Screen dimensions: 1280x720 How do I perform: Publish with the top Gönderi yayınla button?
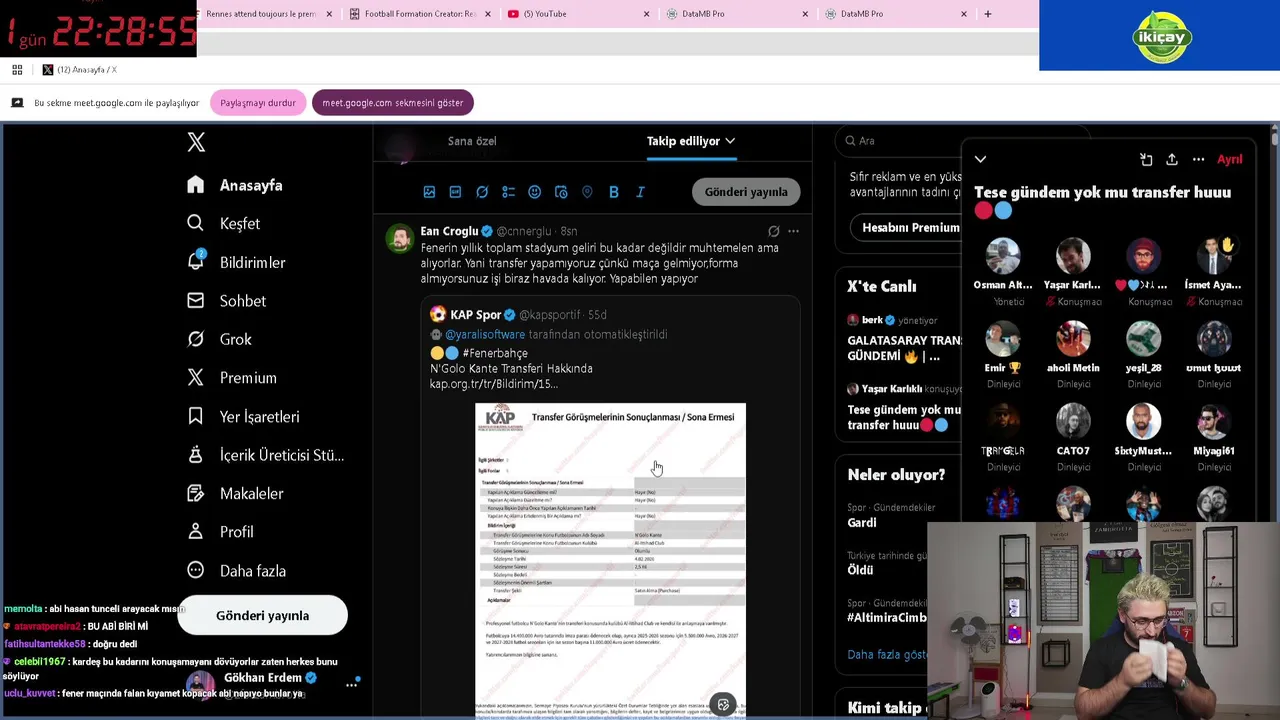click(746, 192)
